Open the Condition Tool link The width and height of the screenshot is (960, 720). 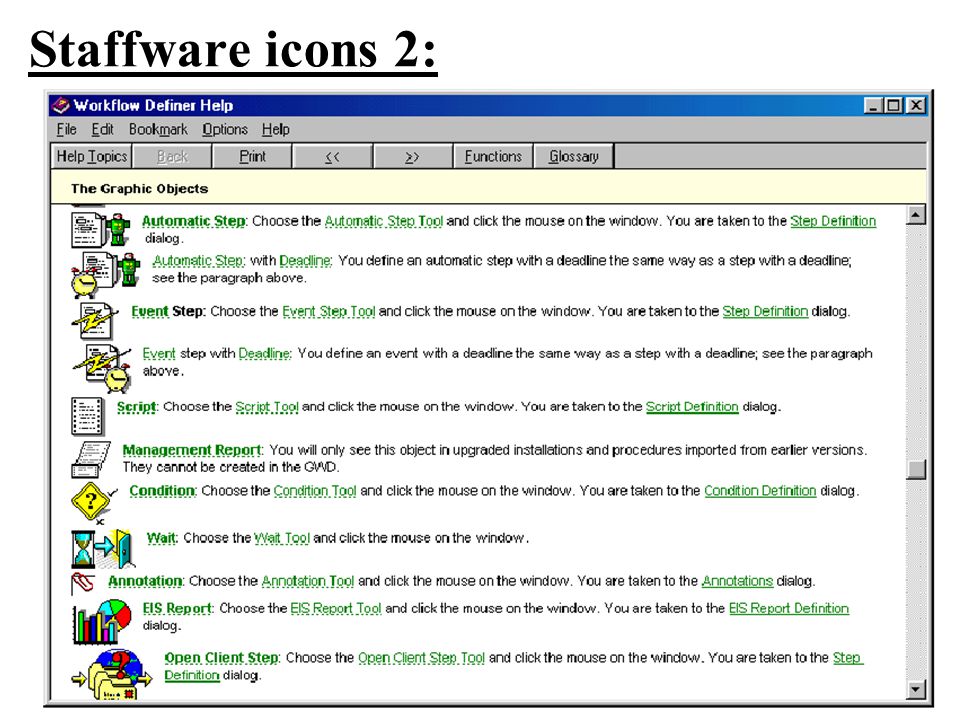click(315, 491)
